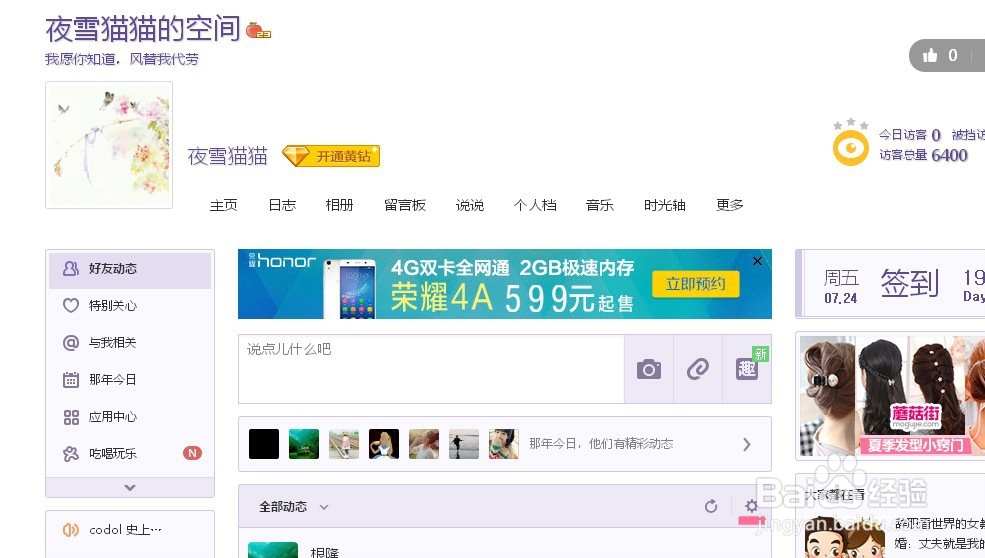Click the fifth avatar thumbnail in 那年今日 row

[x=424, y=444]
